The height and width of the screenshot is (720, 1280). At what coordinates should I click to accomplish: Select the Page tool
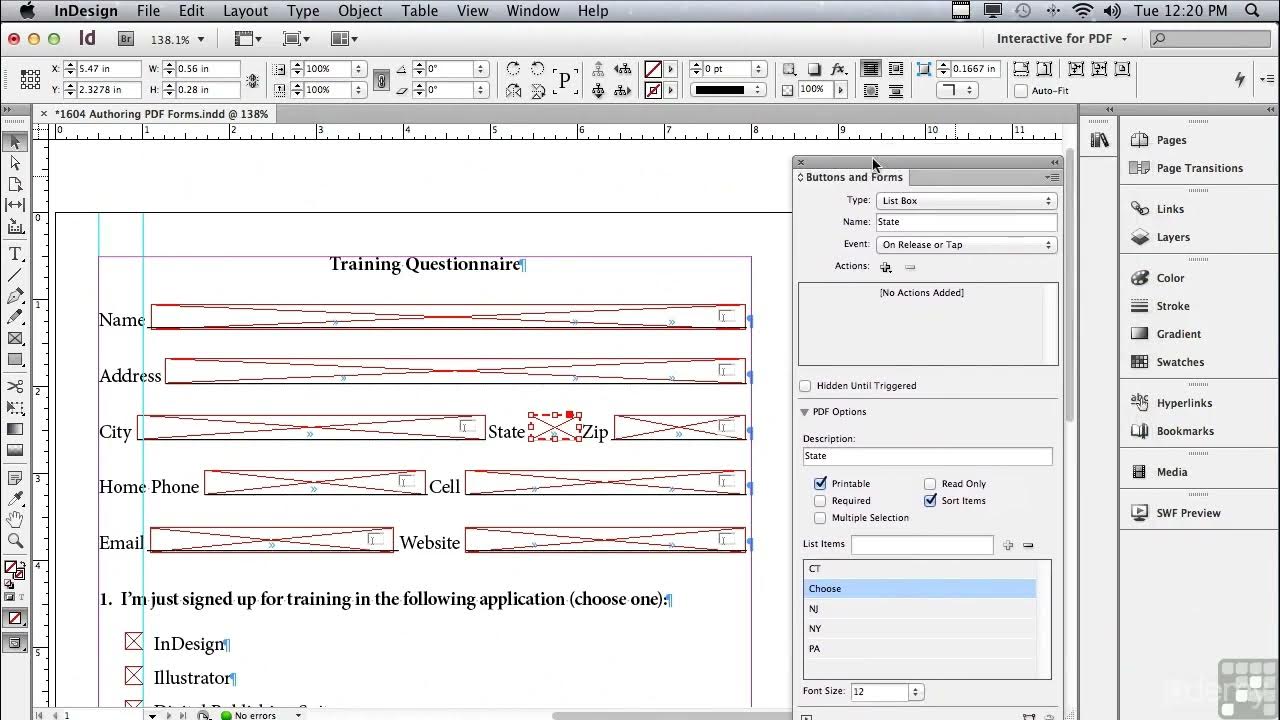pyautogui.click(x=15, y=184)
